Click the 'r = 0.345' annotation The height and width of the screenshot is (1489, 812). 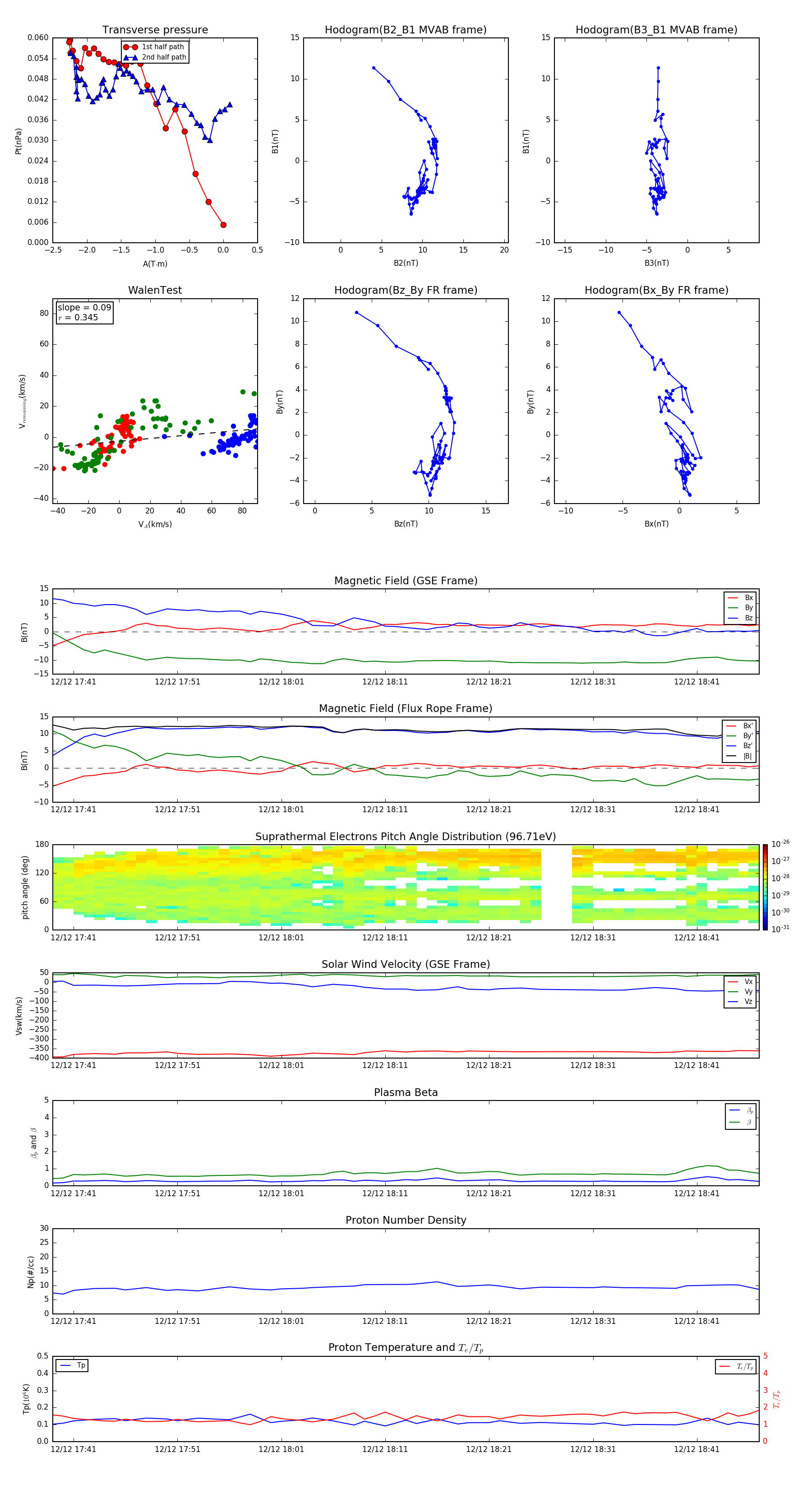coord(78,317)
